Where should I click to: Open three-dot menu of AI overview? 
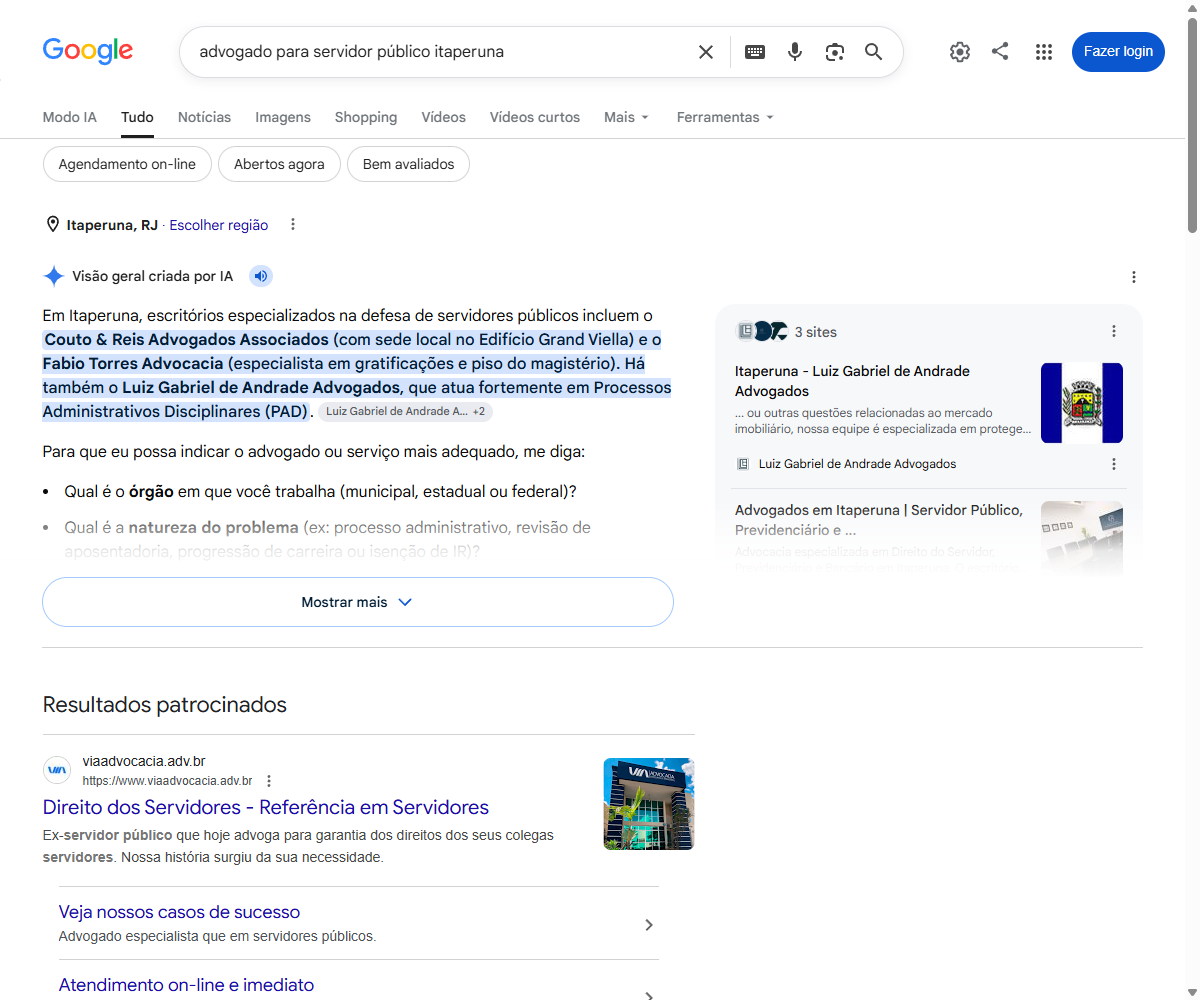pyautogui.click(x=1134, y=277)
